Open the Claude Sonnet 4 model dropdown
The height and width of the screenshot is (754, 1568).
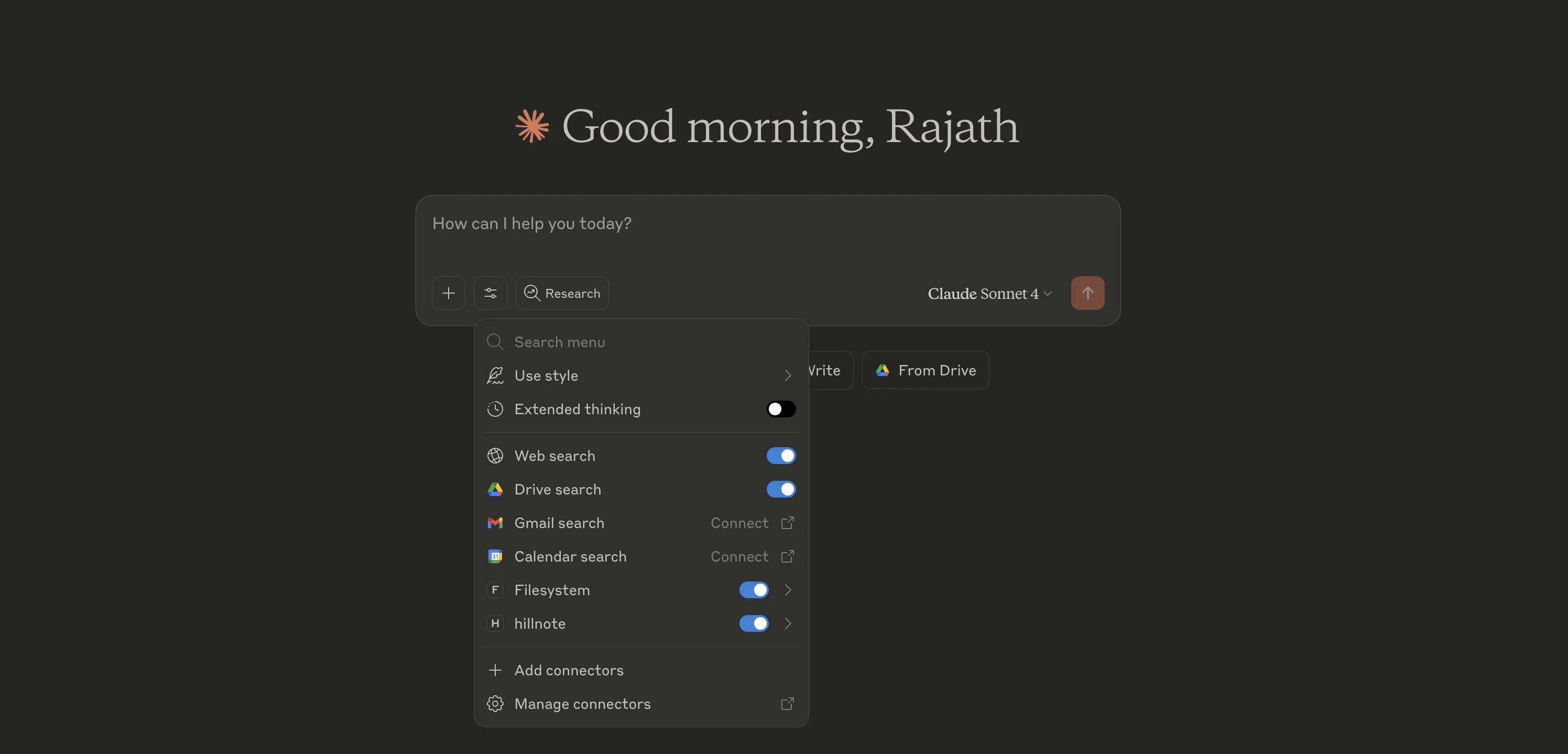pyautogui.click(x=989, y=294)
